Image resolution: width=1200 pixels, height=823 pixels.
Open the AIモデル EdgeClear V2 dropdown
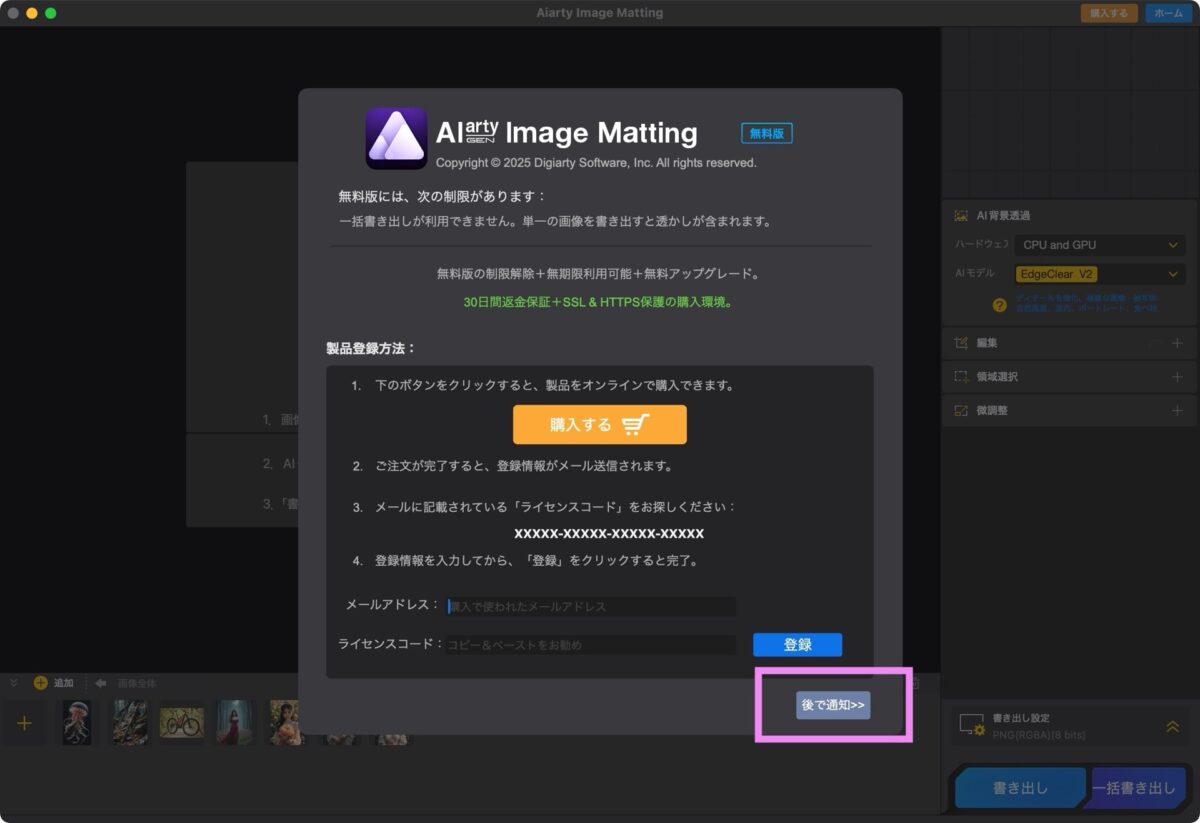(x=1099, y=274)
